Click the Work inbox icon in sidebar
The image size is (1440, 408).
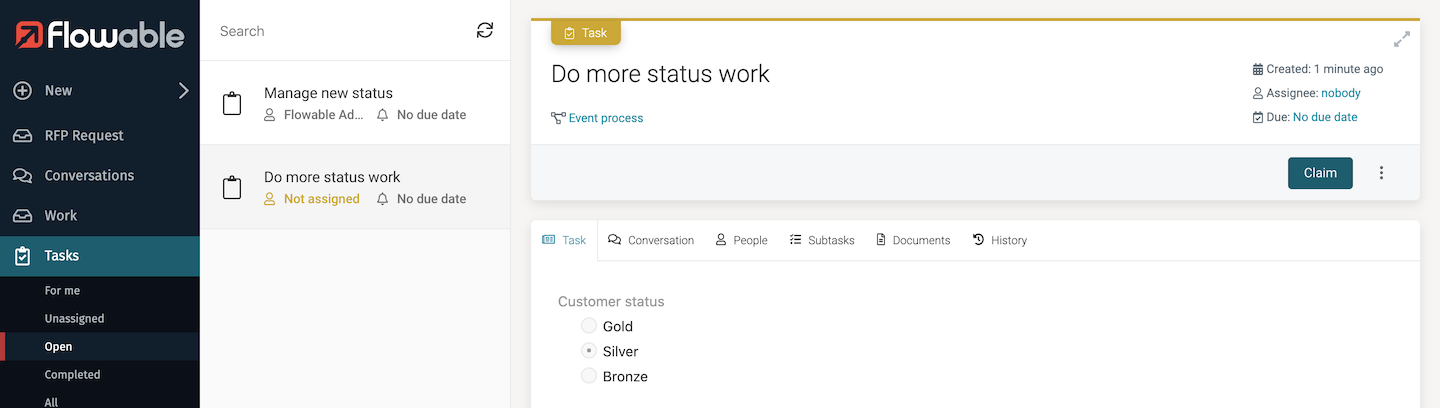(x=22, y=216)
